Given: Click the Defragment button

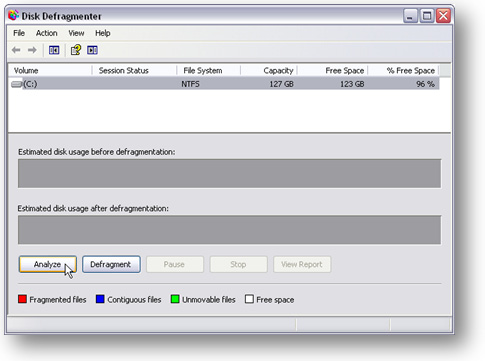Looking at the screenshot, I should point(111,264).
